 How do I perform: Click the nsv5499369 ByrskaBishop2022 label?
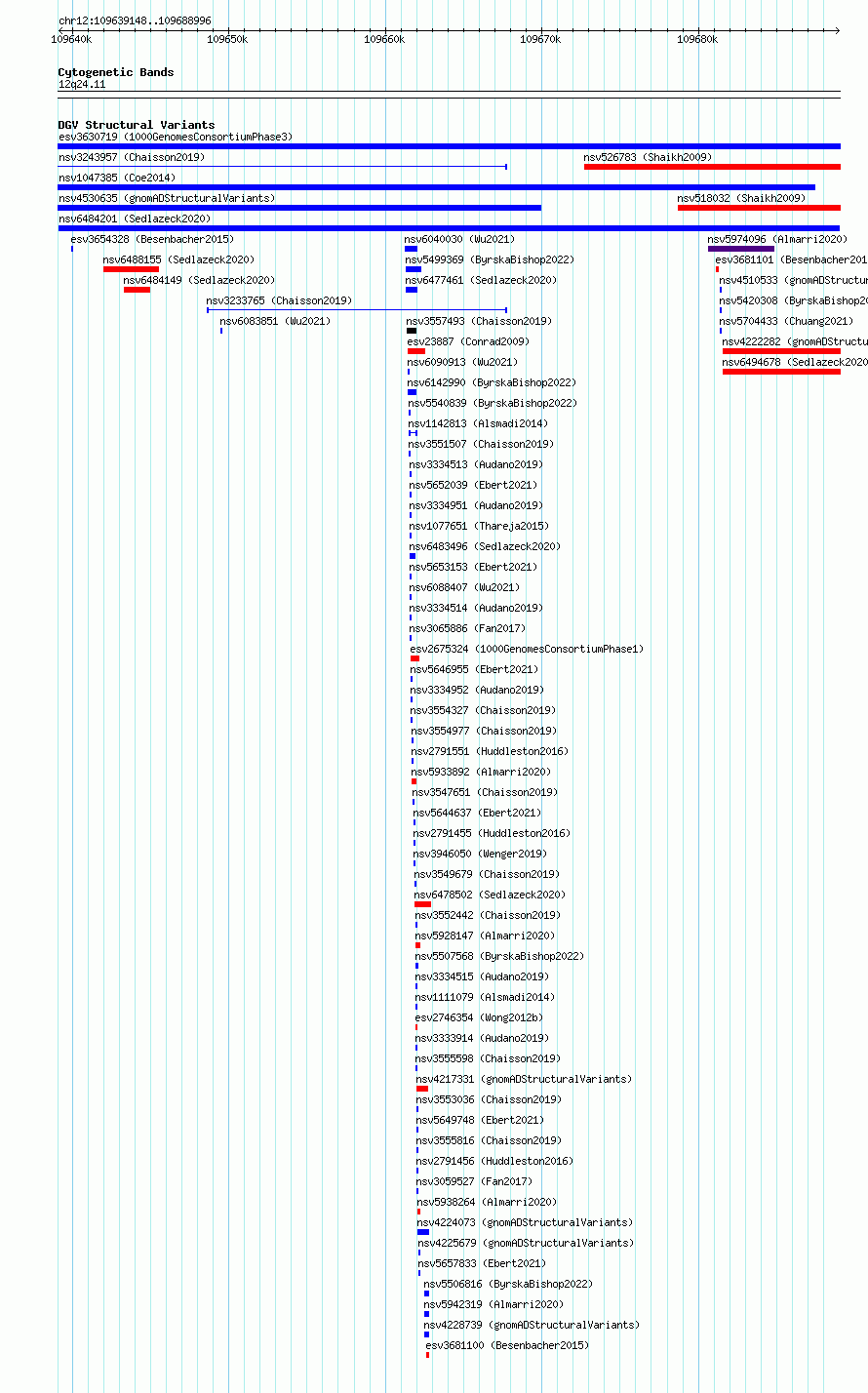coord(490,259)
